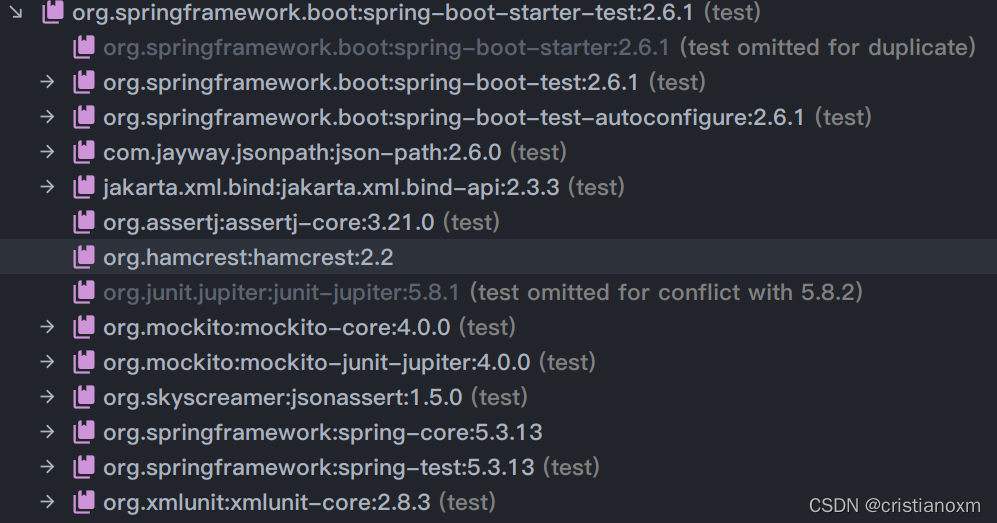
Task: Click library icon of assertj-core:3.21.0
Action: pos(84,222)
